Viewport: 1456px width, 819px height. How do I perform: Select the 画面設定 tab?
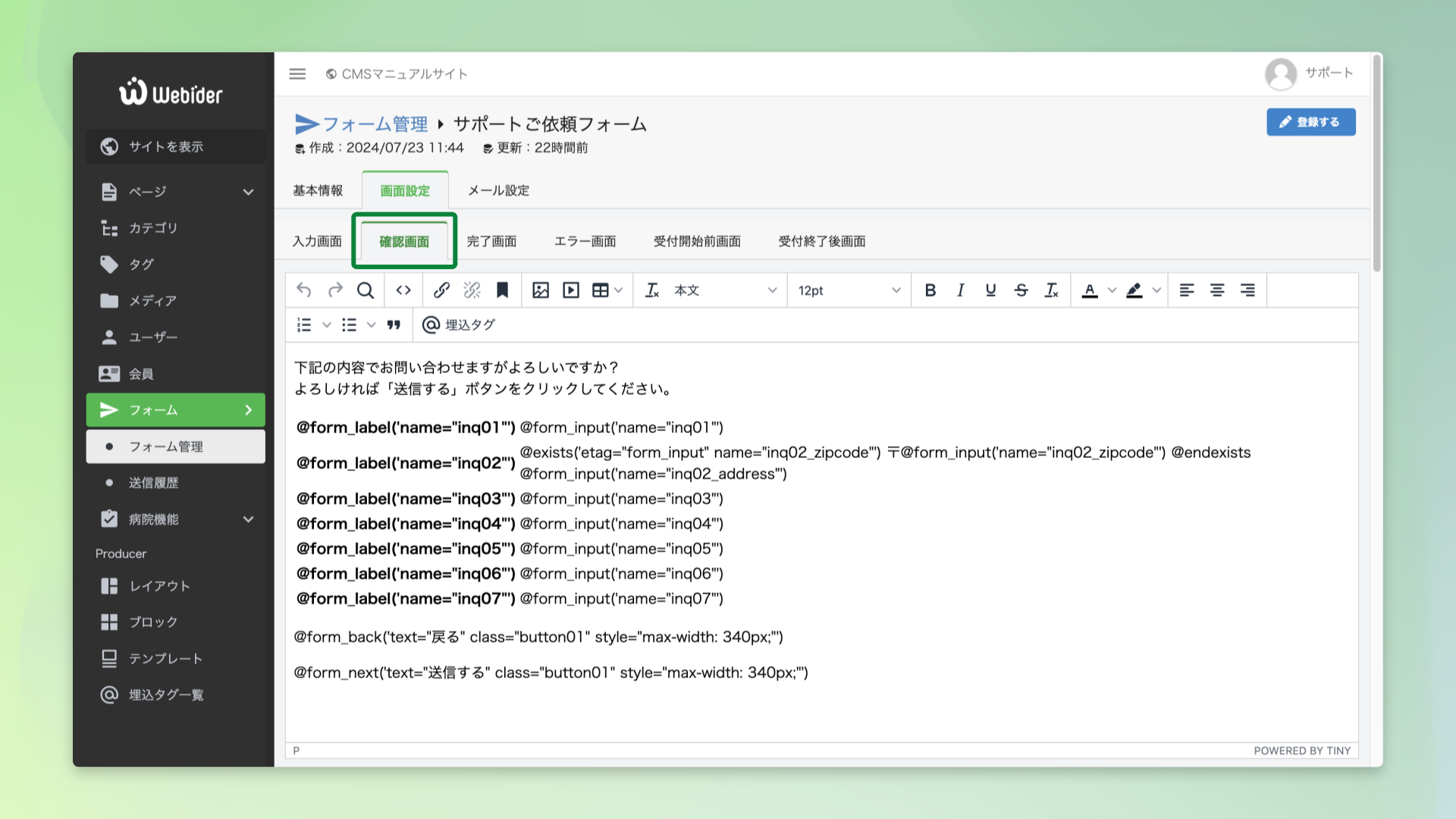(405, 191)
